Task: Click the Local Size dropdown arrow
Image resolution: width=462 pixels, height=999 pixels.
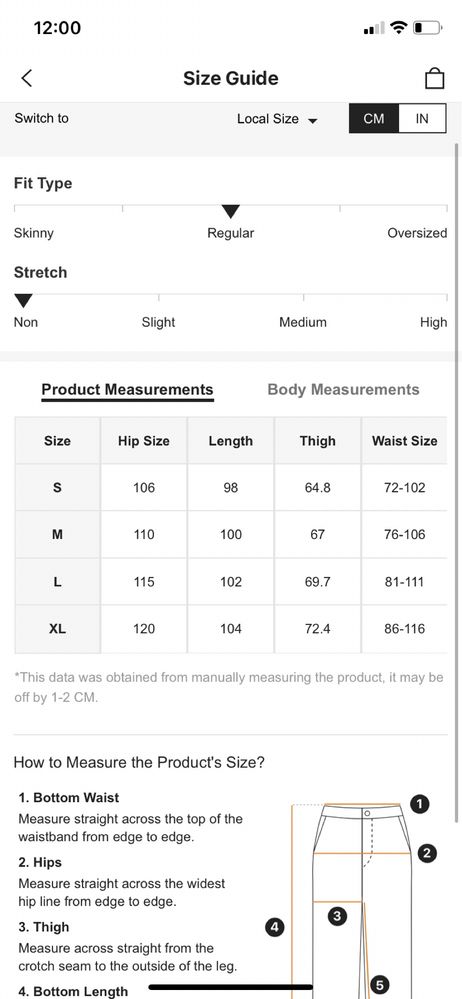Action: click(x=312, y=120)
